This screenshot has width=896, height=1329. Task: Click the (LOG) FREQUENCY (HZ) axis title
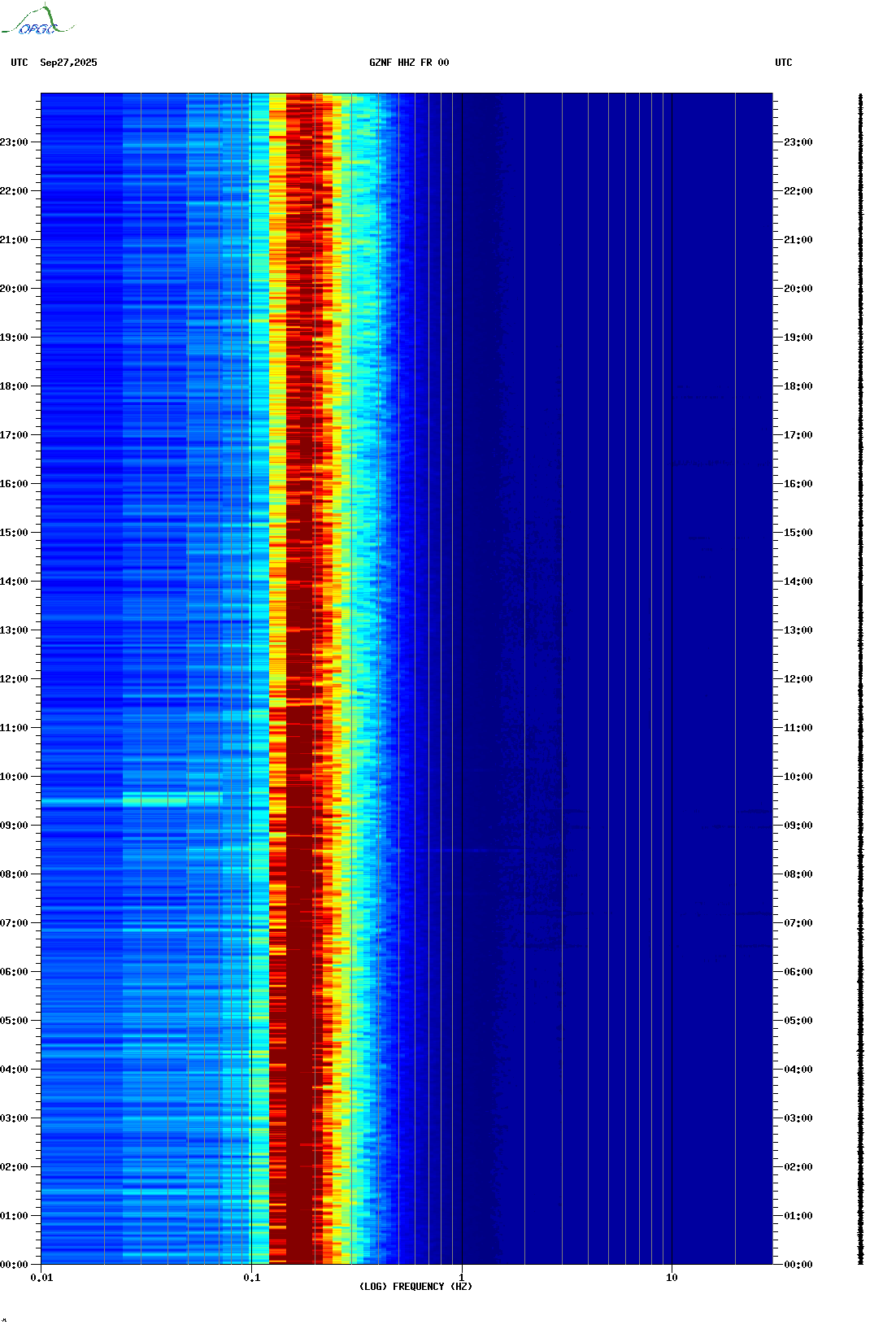(x=415, y=1287)
